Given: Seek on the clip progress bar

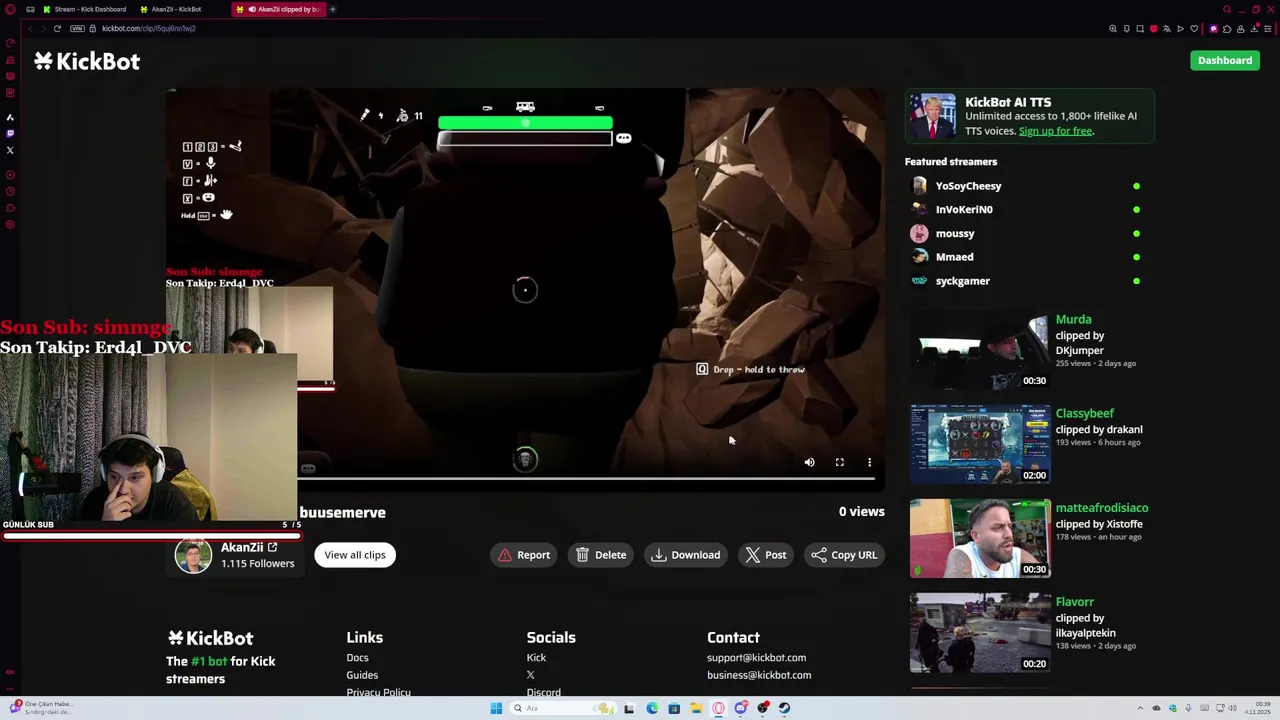Looking at the screenshot, I should pyautogui.click(x=588, y=479).
